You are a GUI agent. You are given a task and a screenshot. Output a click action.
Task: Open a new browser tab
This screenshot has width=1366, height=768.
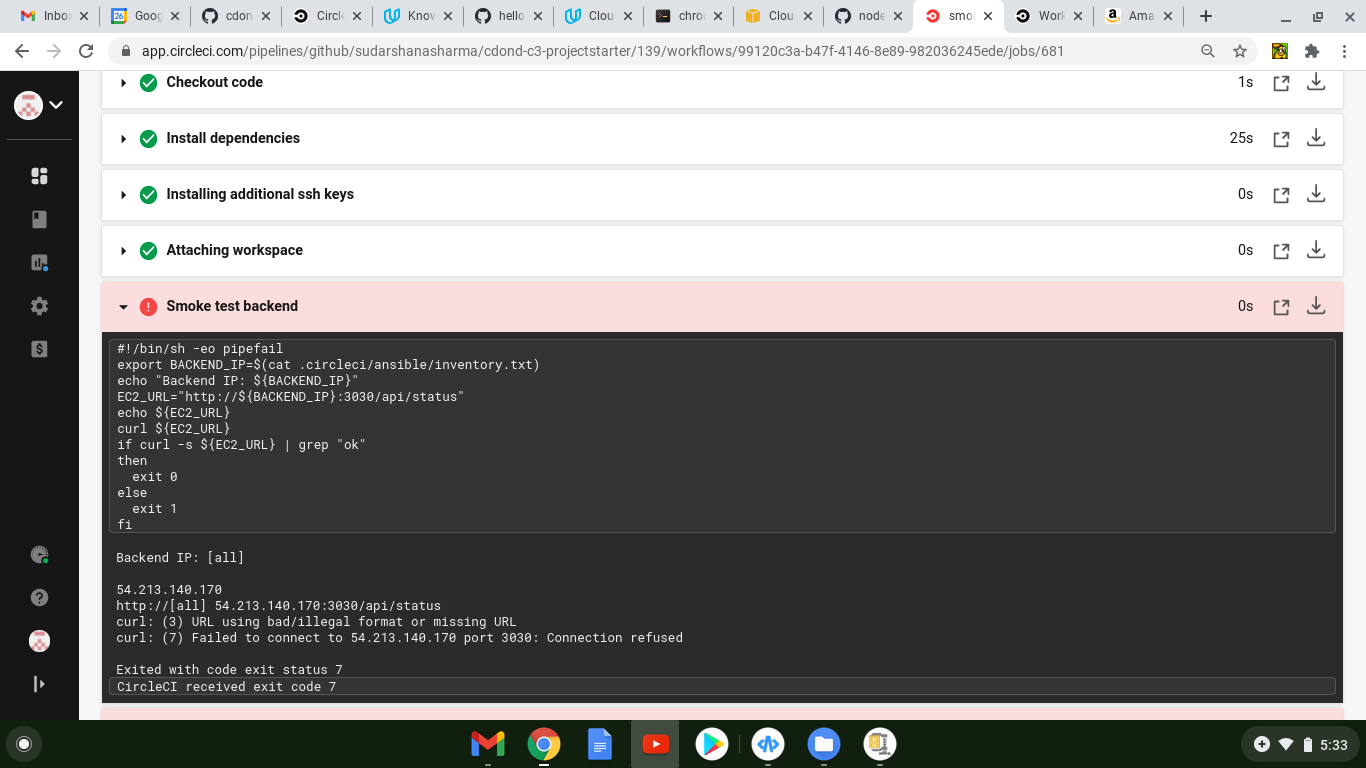(x=1206, y=16)
